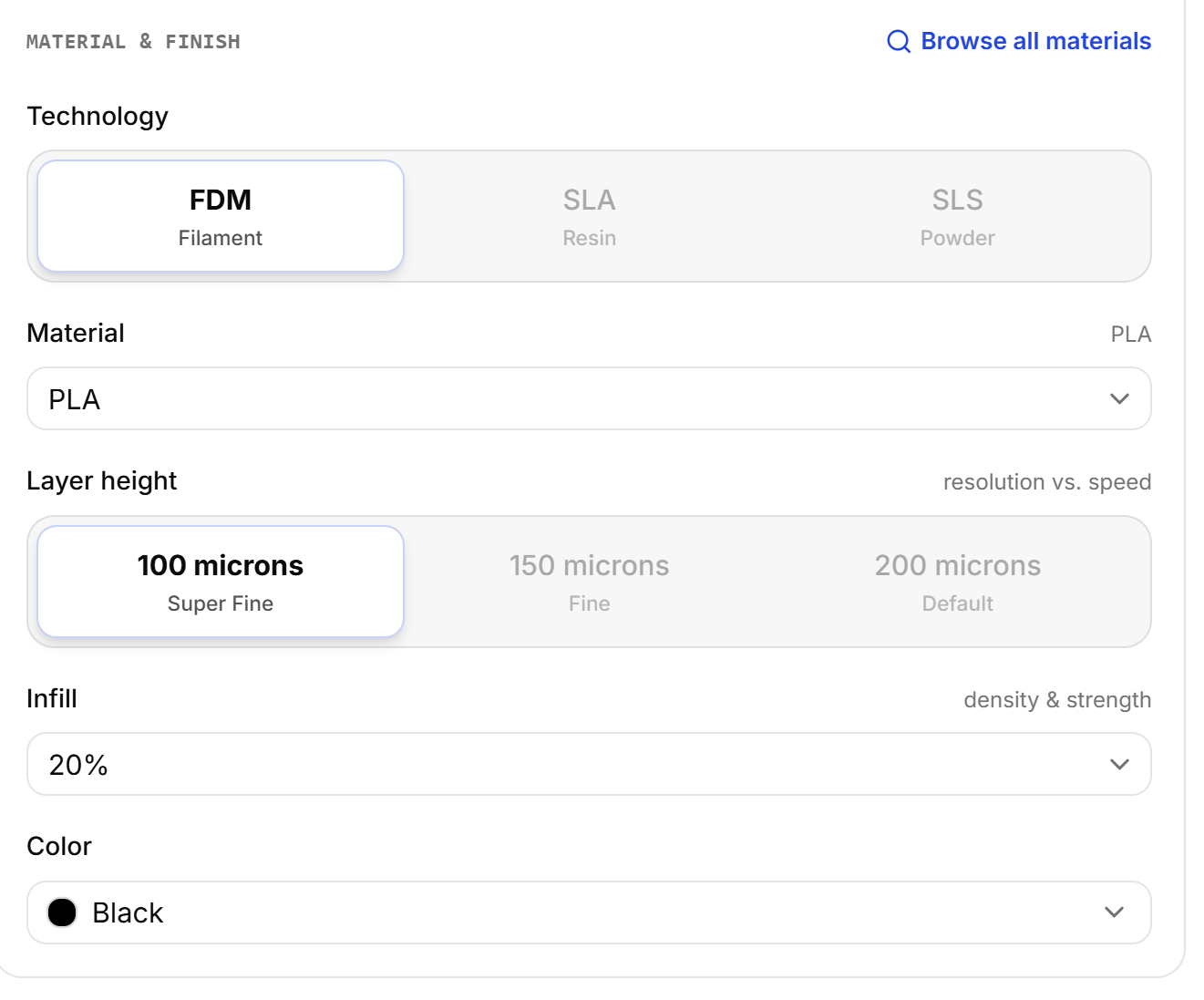1204x1000 pixels.
Task: Select FDM Filament technology
Action: pos(221,216)
